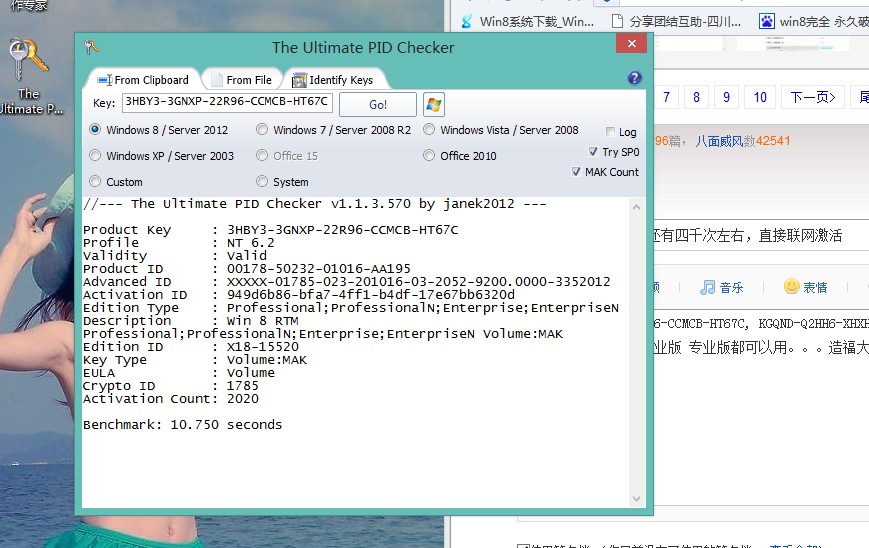Toggle the Try SP0 checkbox
Image resolution: width=869 pixels, height=548 pixels.
[593, 152]
